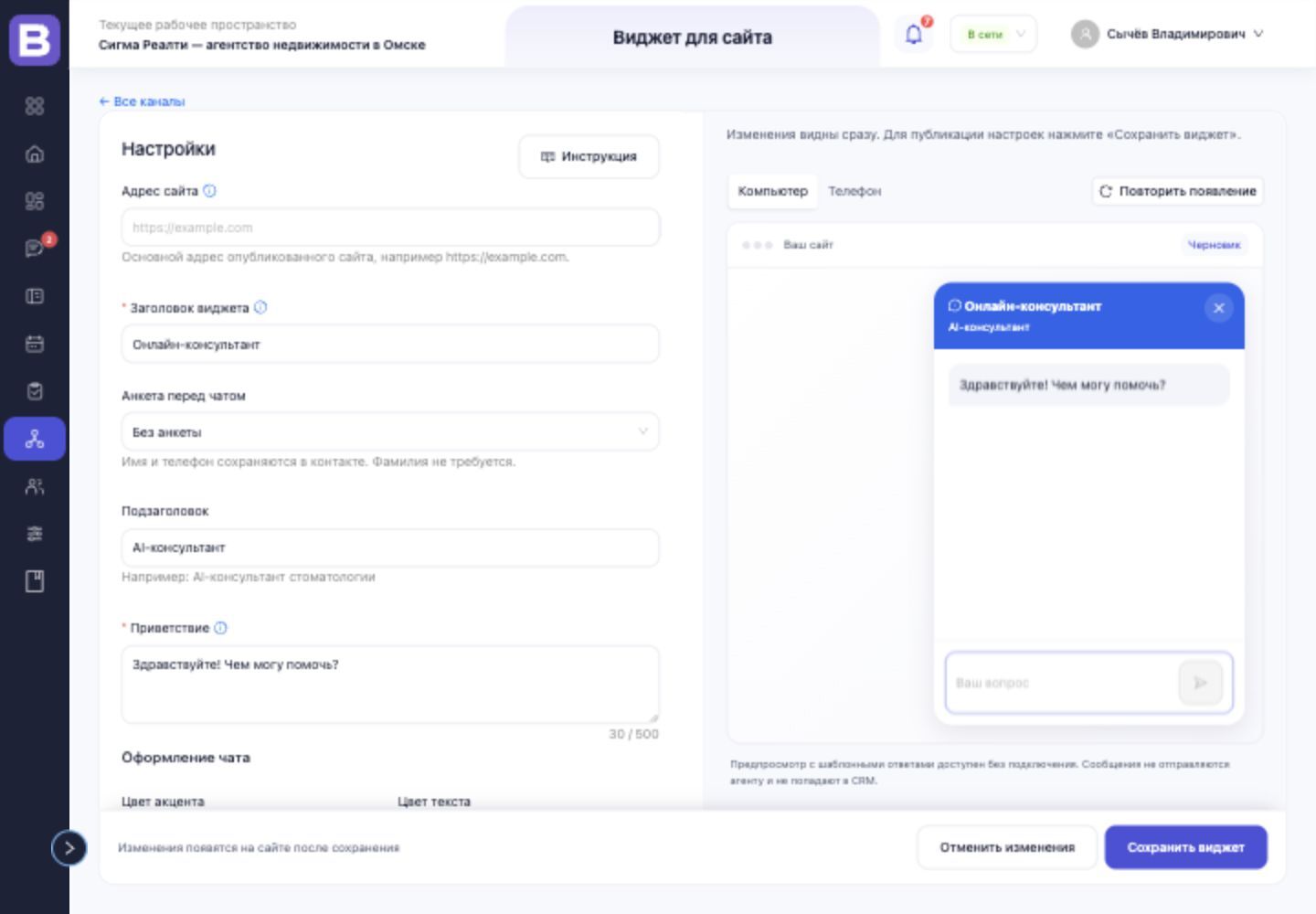1316x914 pixels.
Task: Open the list panel sidebar icon
Action: [35, 296]
